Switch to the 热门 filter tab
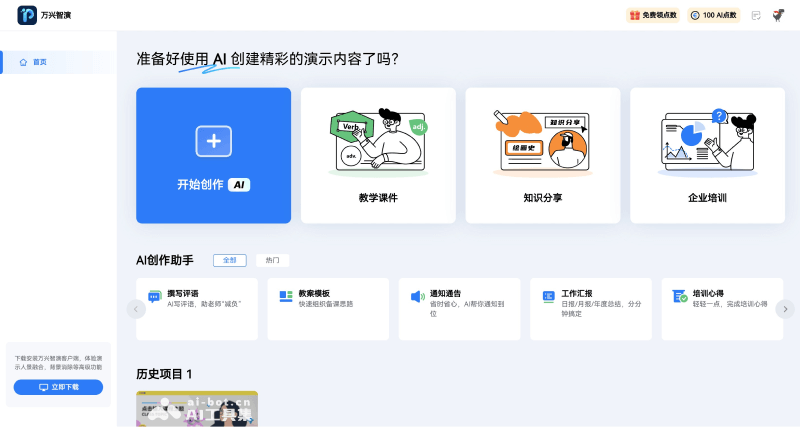 [272, 260]
